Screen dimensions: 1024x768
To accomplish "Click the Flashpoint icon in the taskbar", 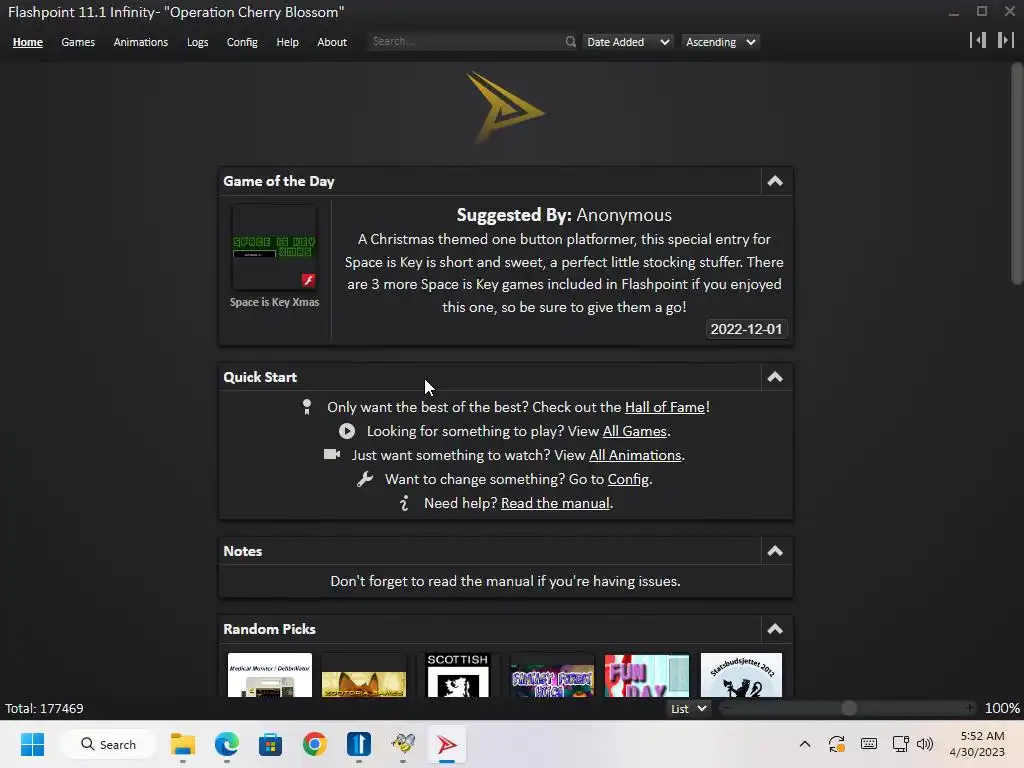I will tap(447, 744).
